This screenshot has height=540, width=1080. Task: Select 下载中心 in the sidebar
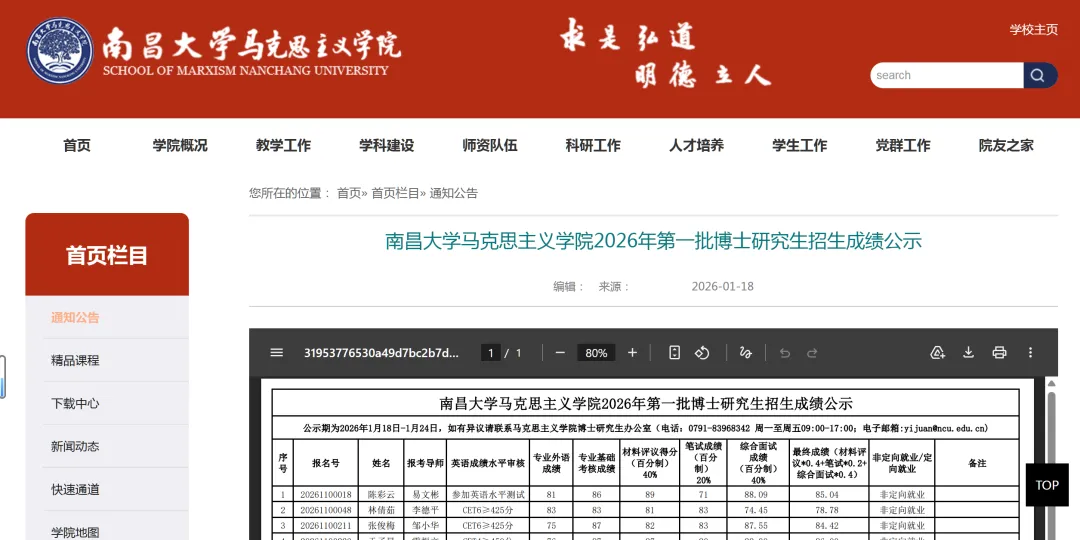tap(75, 404)
